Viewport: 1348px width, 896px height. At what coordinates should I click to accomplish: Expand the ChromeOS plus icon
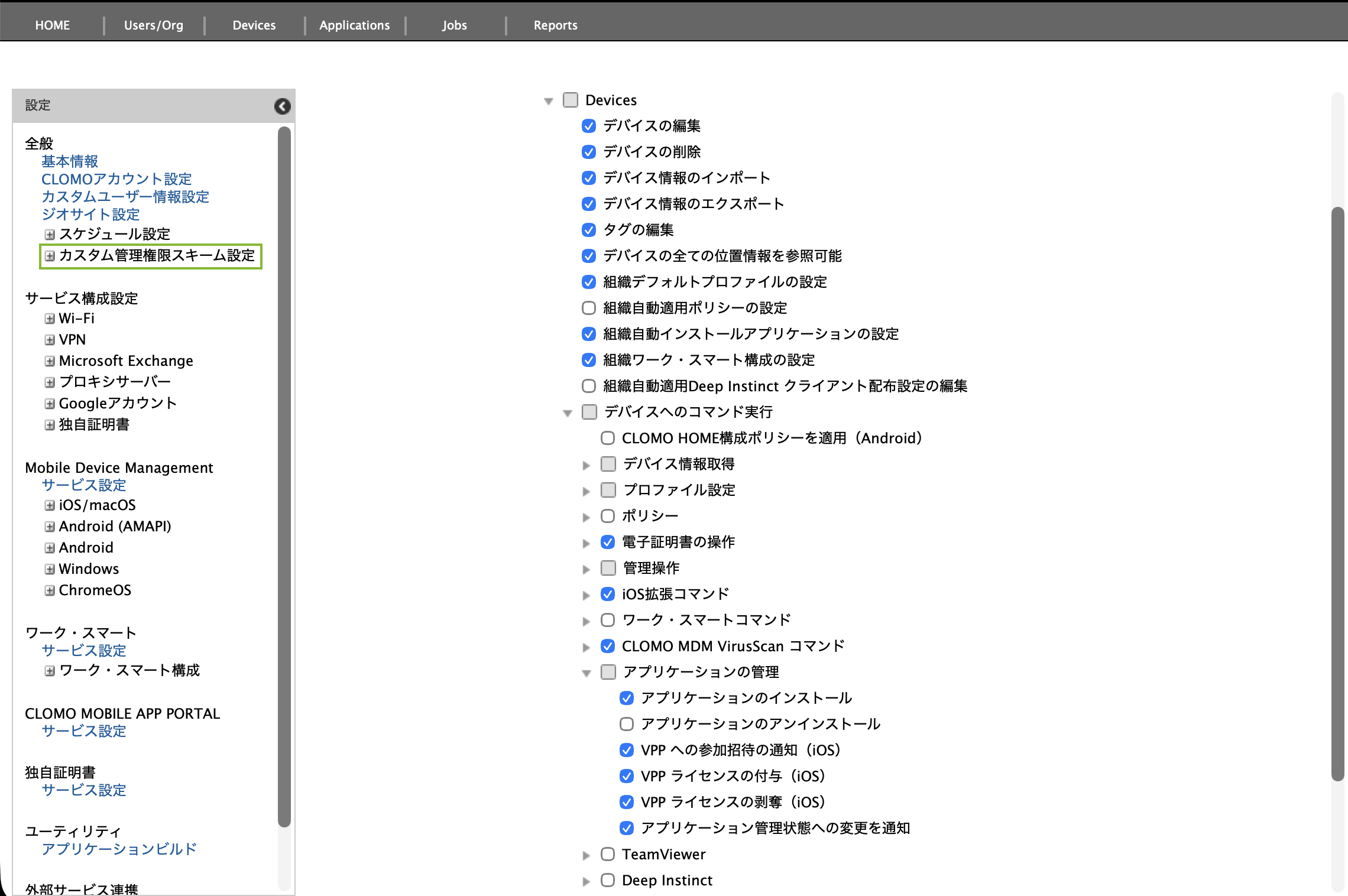[50, 590]
